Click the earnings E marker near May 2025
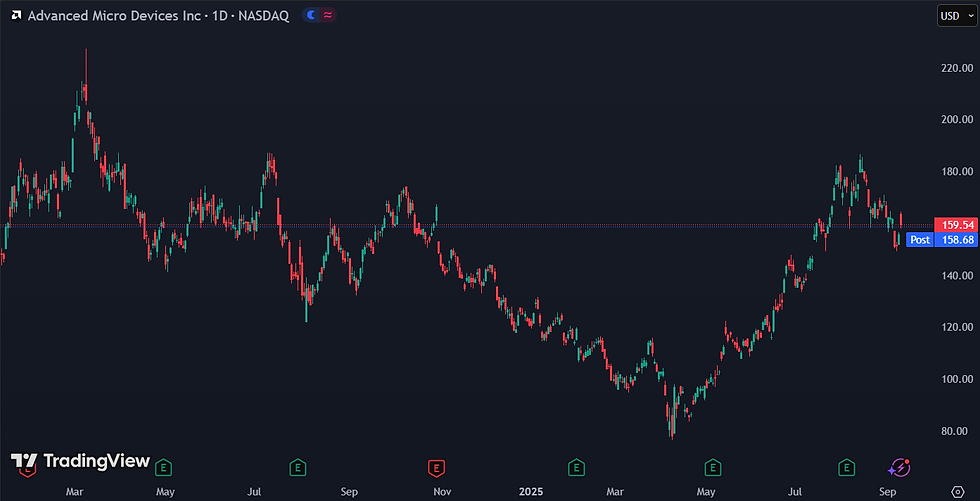Screen dimensions: 980x501 (x=712, y=466)
